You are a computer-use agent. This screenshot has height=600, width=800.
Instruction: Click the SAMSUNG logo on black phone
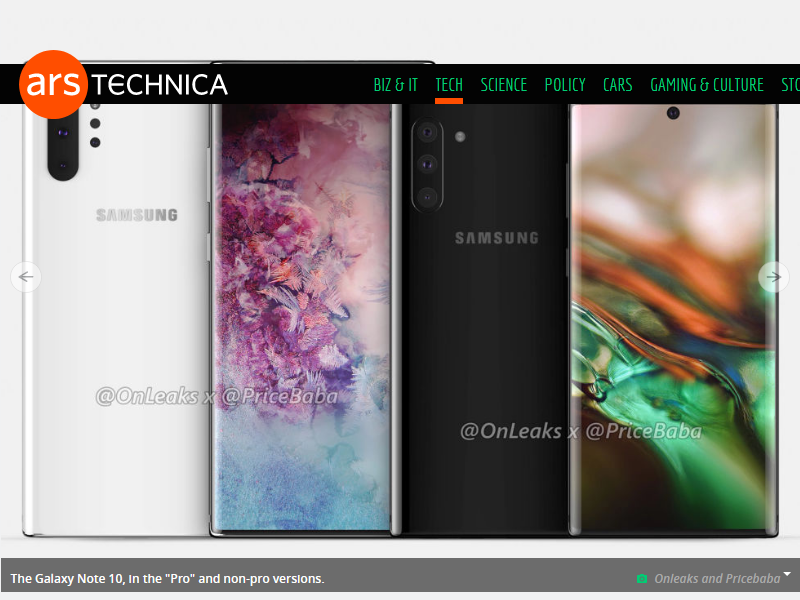[x=496, y=238]
